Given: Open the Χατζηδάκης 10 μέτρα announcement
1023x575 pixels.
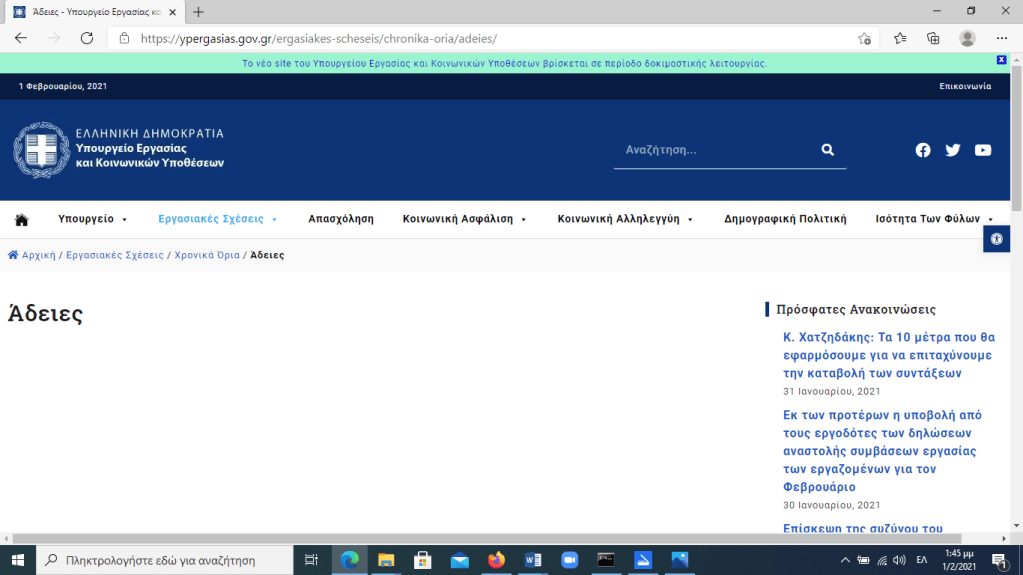Looking at the screenshot, I should pyautogui.click(x=888, y=355).
